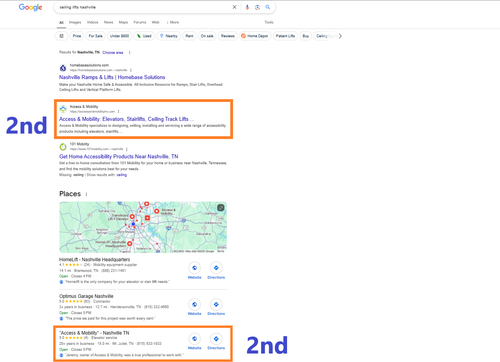Open the Tools options
Viewport: 500px width, 362px height.
(x=269, y=22)
